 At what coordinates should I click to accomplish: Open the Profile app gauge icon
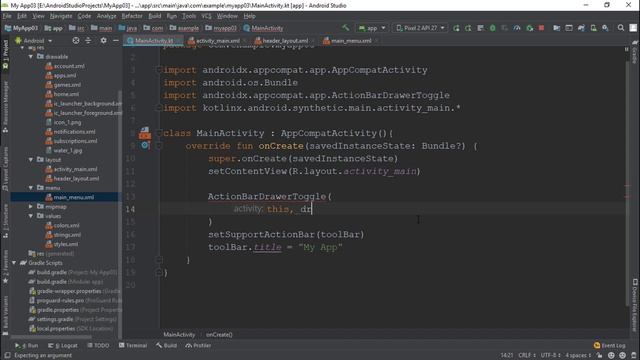point(517,28)
